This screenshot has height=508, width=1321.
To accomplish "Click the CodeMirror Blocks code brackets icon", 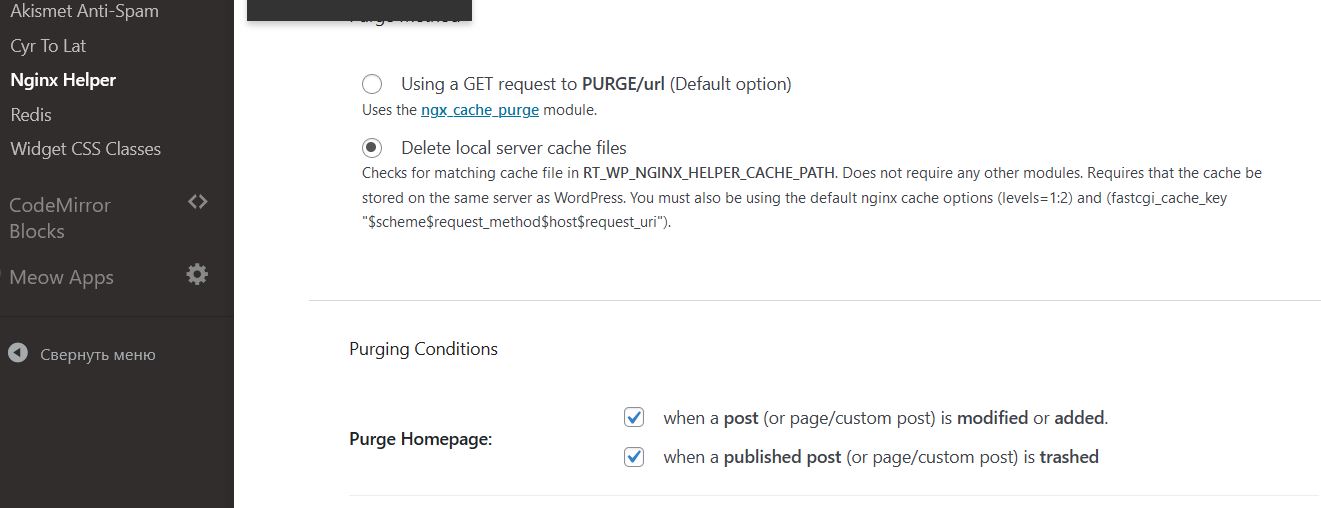I will coord(198,202).
